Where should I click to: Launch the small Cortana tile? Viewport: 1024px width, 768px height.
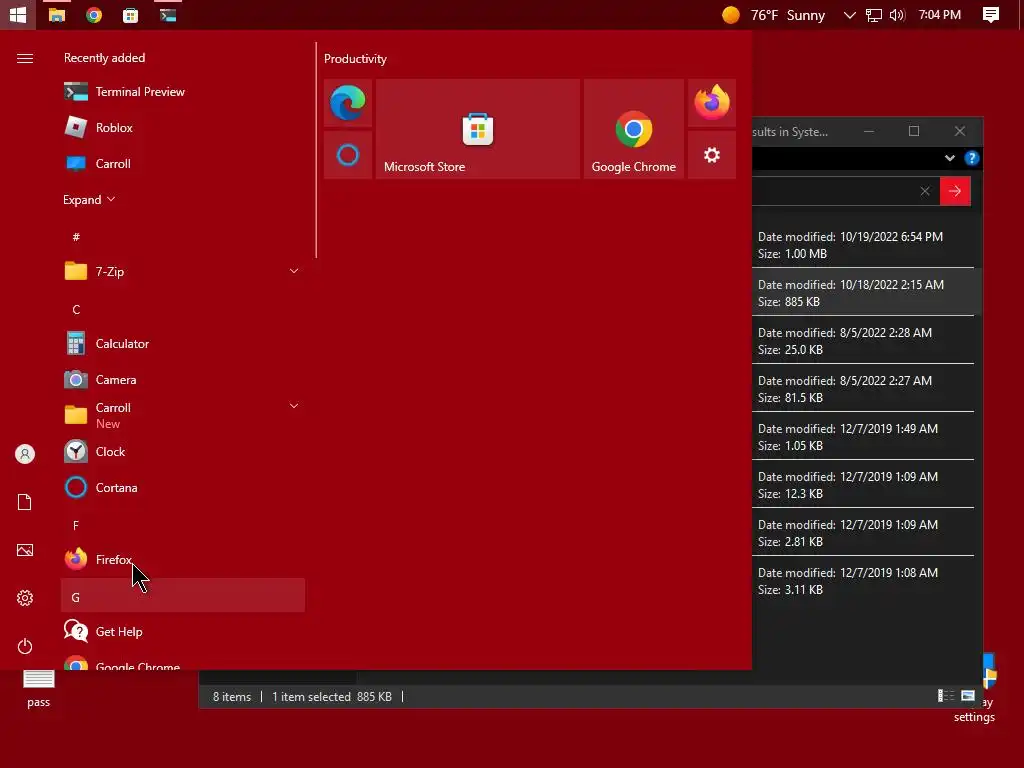(x=348, y=155)
